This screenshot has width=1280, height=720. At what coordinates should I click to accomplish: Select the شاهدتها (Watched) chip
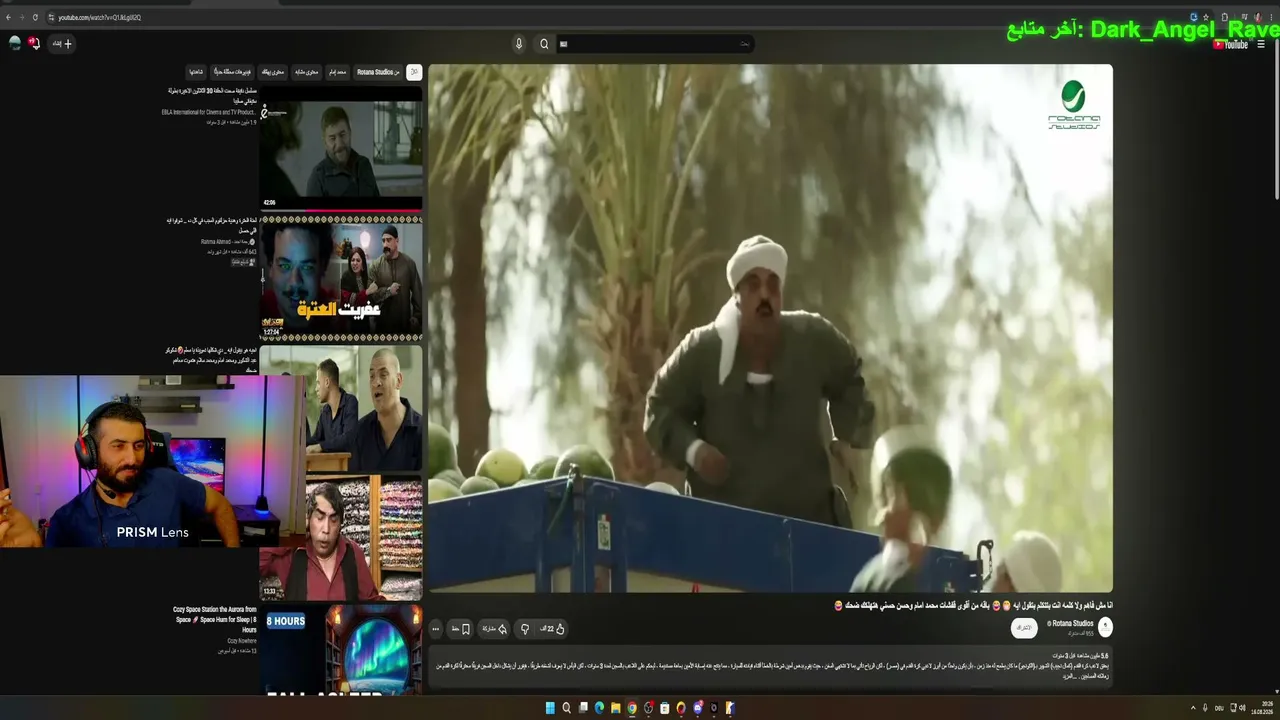pyautogui.click(x=196, y=72)
